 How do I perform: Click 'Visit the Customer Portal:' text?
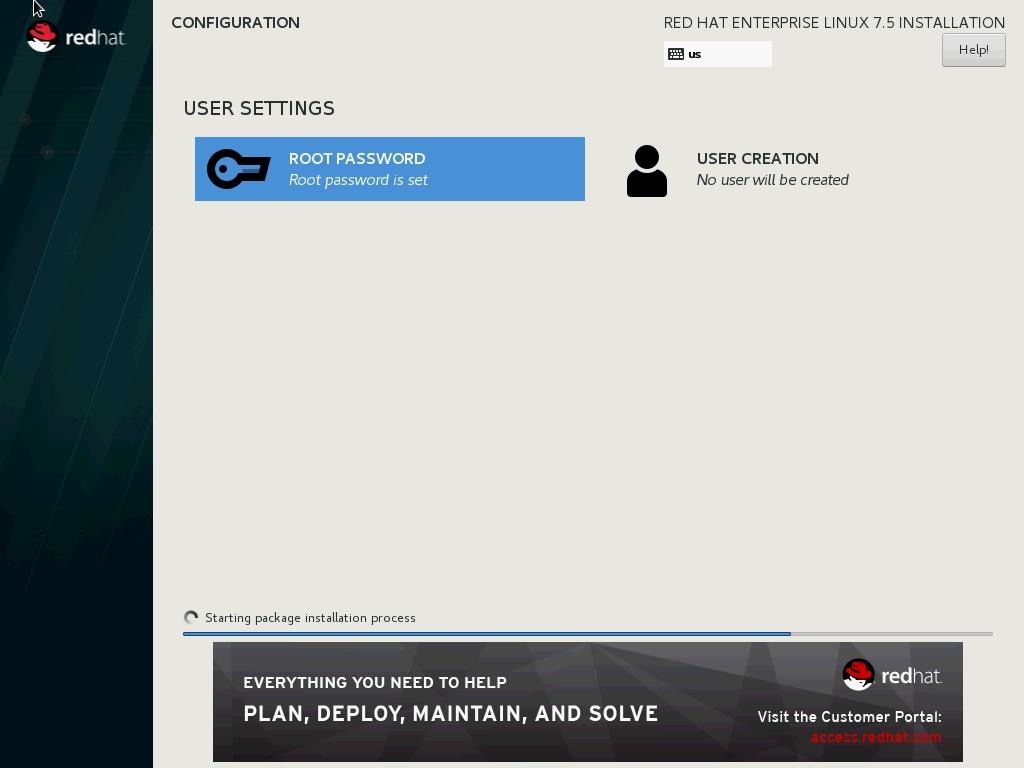pos(850,716)
